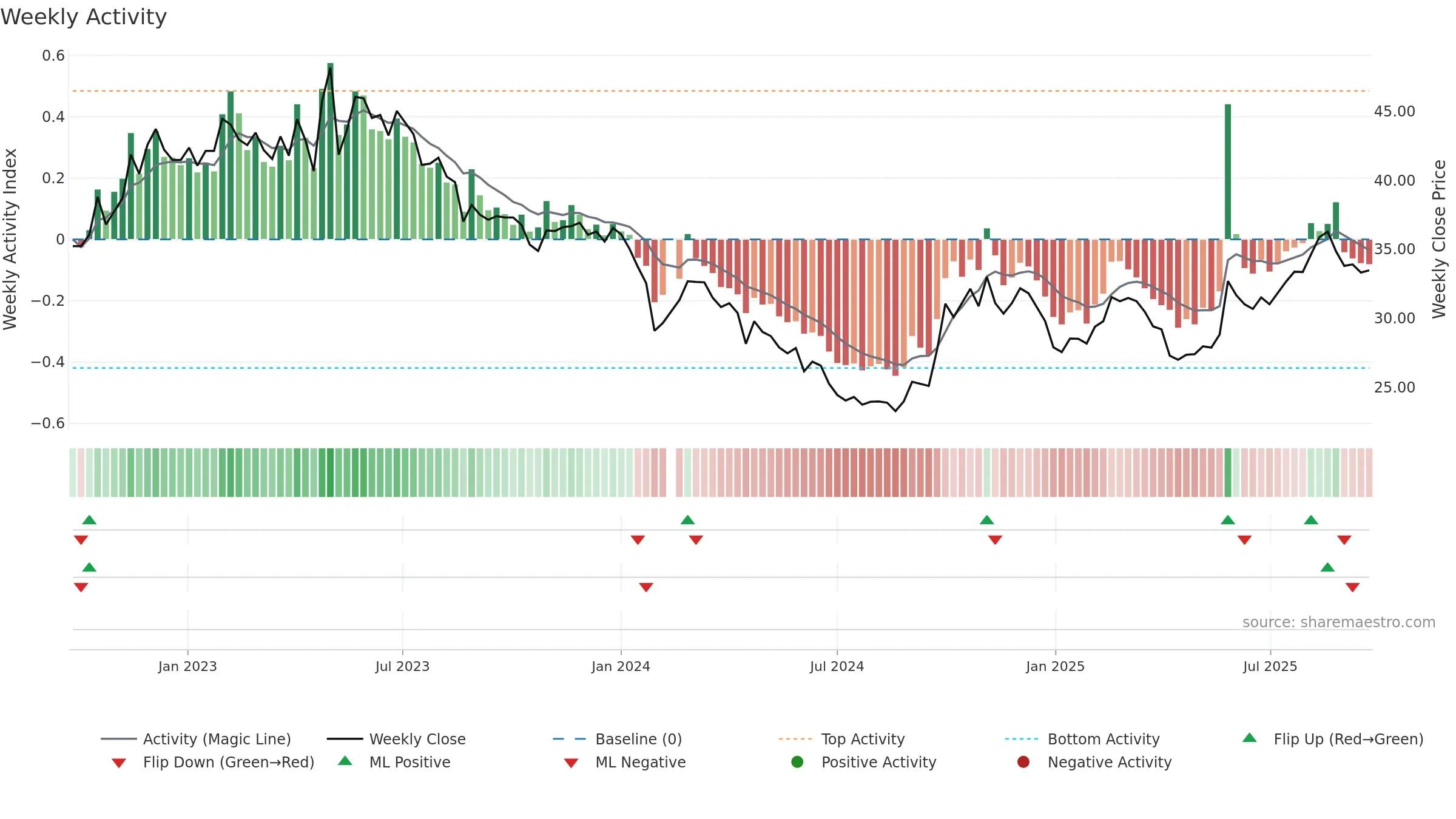Click the Weekly Close Price axis title
This screenshot has height=819, width=1456.
[1439, 239]
